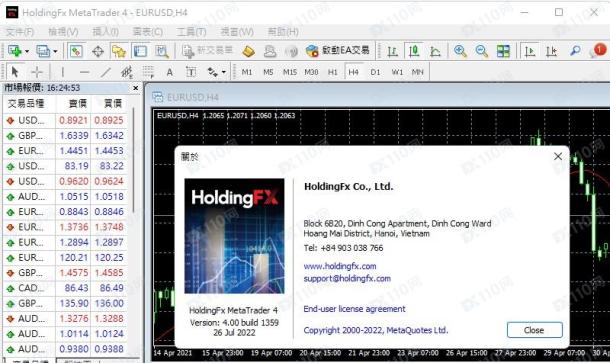This screenshot has width=610, height=363.
Task: Open the Strategy Tester magnifier icon
Action: tap(161, 51)
